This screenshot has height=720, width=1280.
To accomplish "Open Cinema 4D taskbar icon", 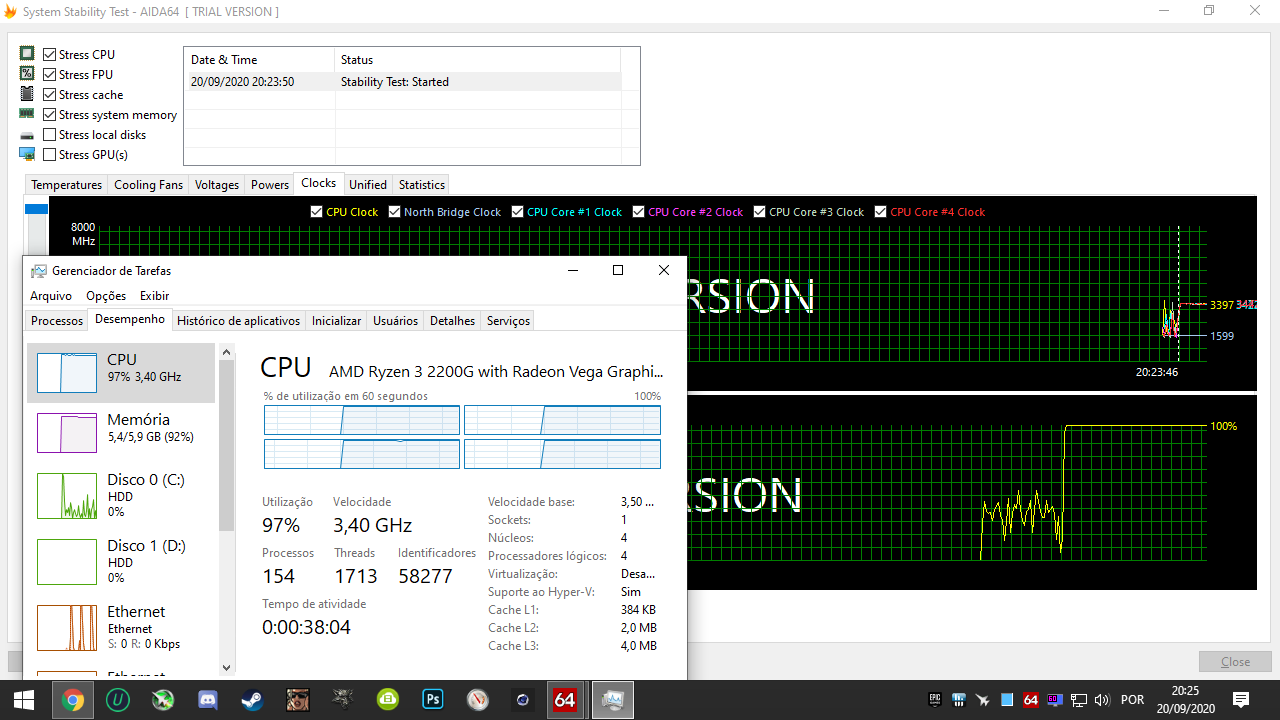I will tap(523, 700).
